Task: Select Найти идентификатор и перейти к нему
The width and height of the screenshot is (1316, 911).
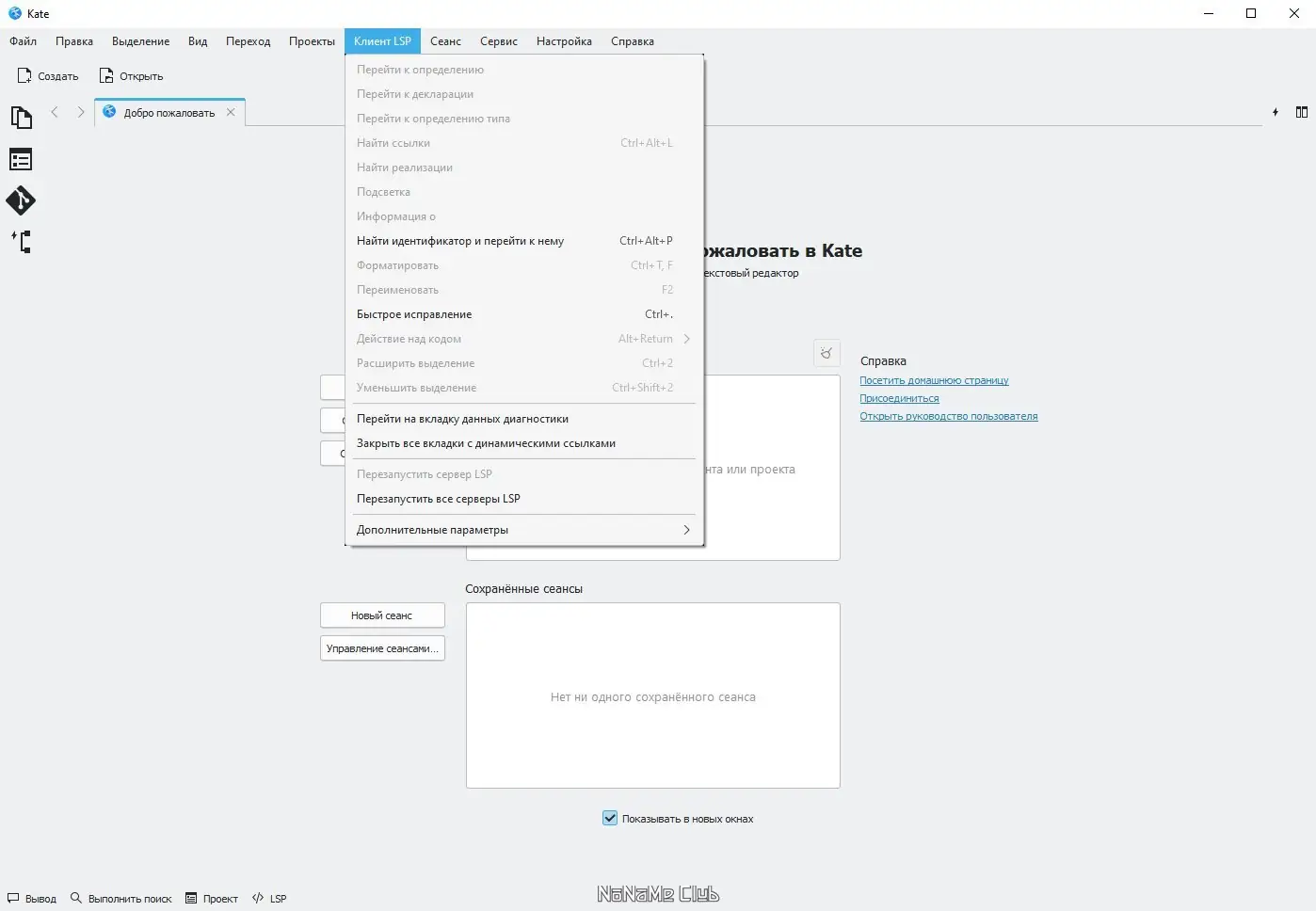Action: (524, 241)
